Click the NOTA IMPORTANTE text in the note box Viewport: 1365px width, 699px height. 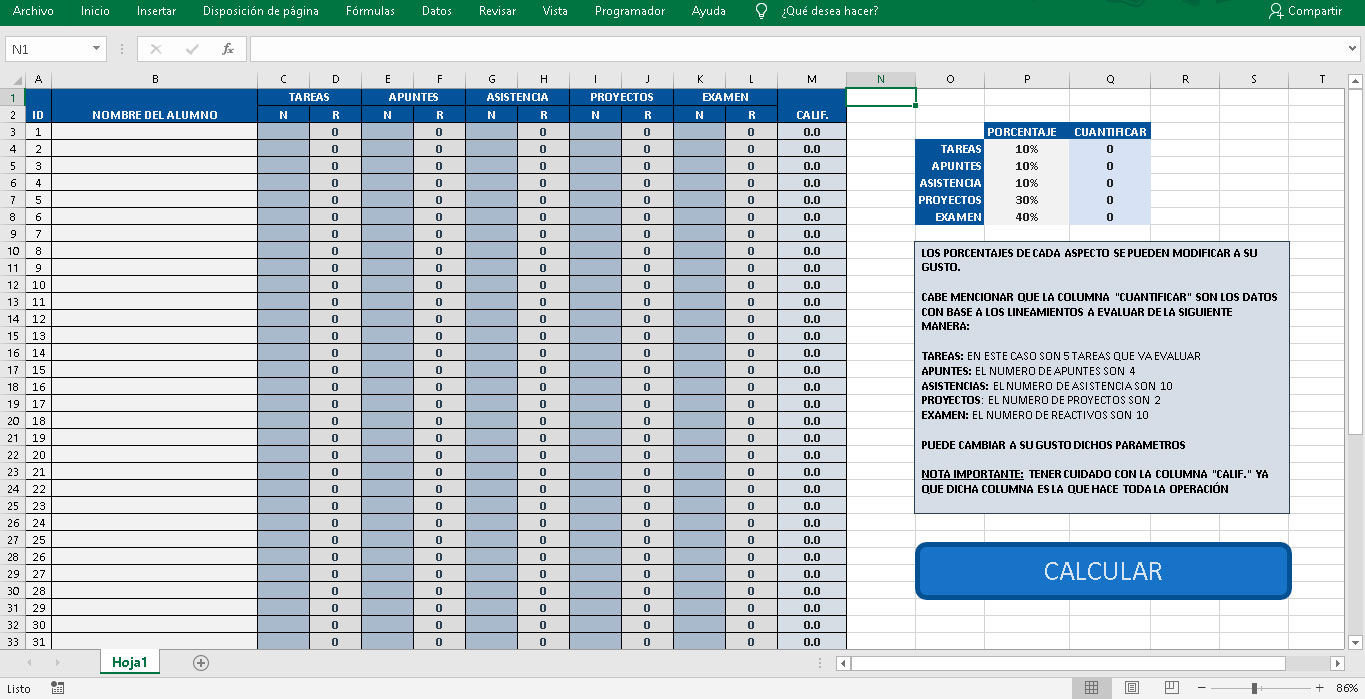[973, 474]
